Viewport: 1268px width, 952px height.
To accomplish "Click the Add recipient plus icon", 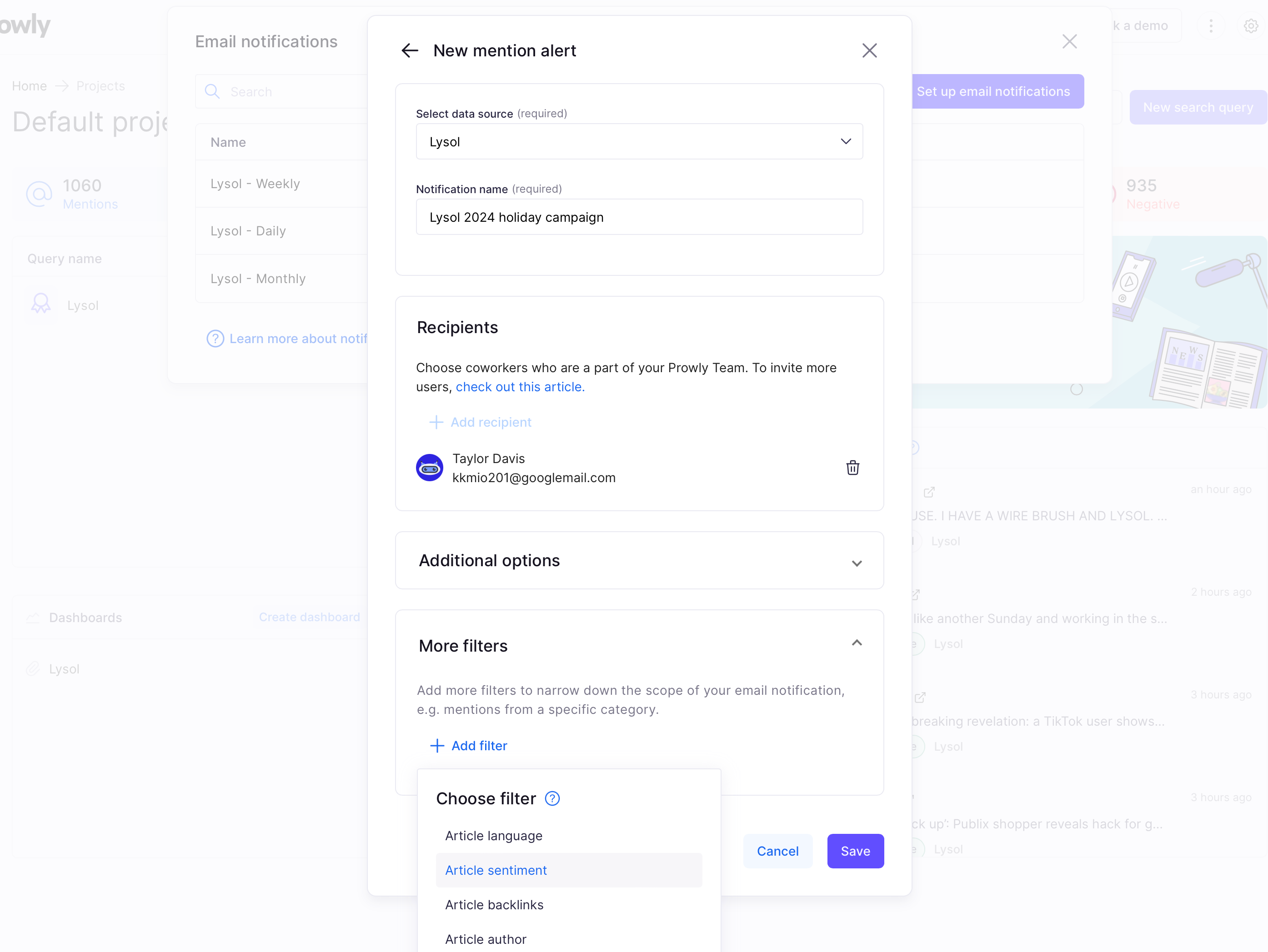I will [436, 421].
